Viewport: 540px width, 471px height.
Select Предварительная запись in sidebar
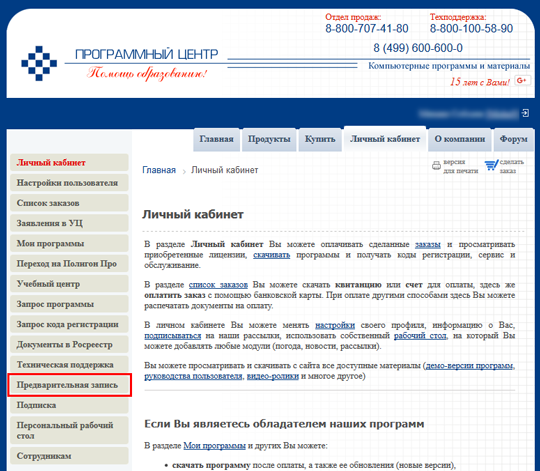click(x=69, y=385)
